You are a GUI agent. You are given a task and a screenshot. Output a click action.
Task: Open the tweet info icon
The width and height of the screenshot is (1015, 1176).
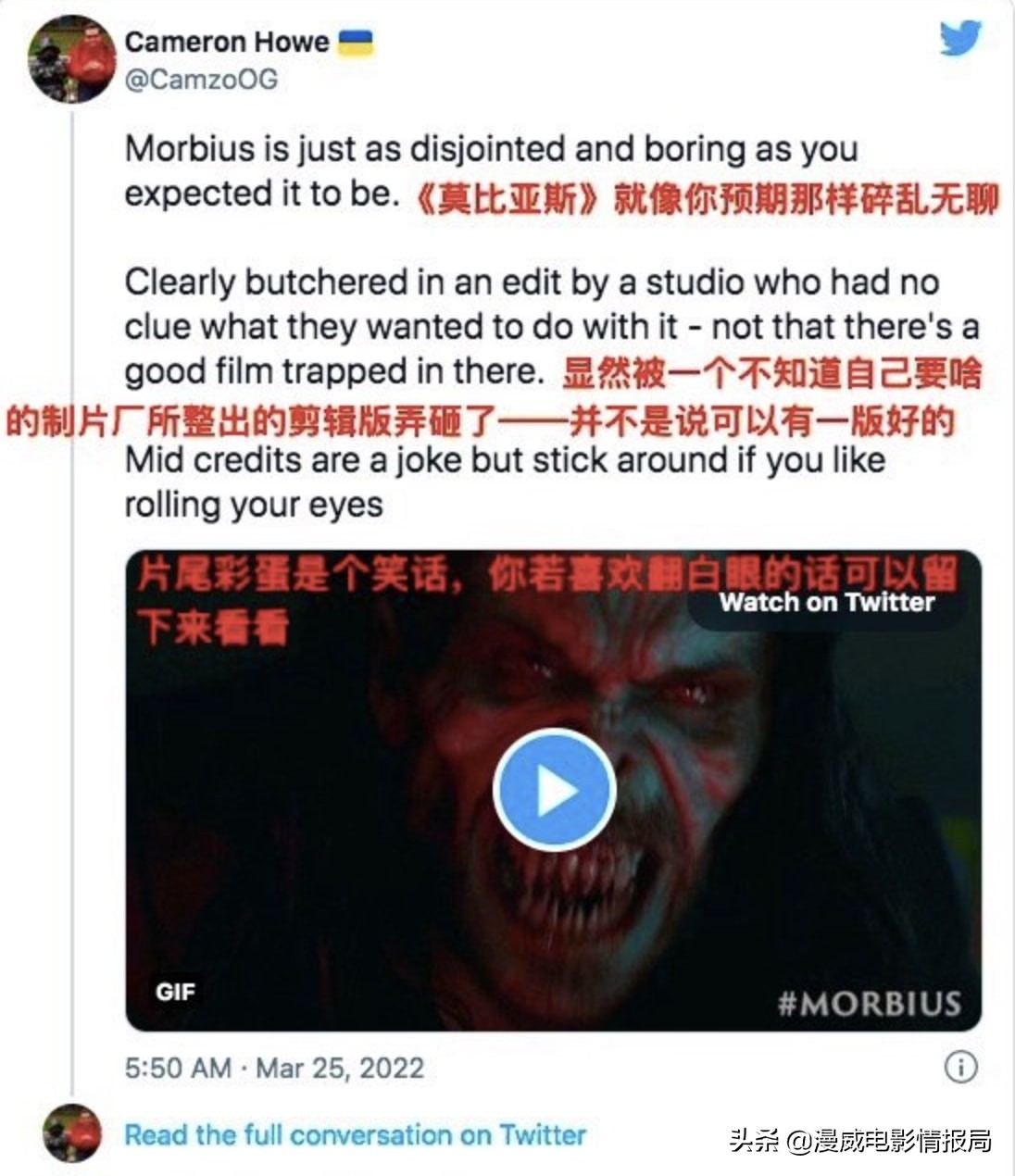point(960,1067)
